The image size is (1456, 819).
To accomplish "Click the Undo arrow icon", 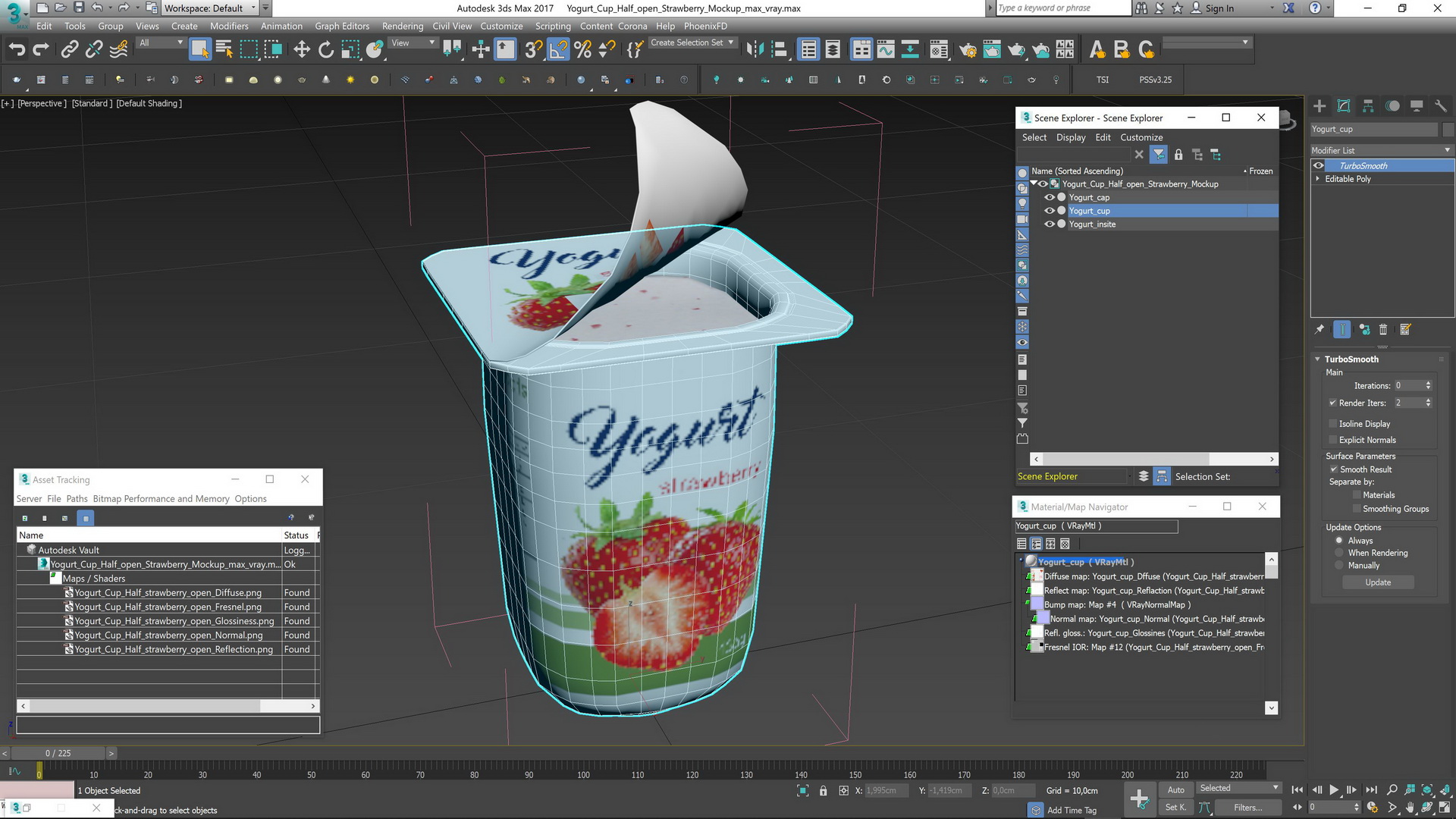I will click(17, 50).
